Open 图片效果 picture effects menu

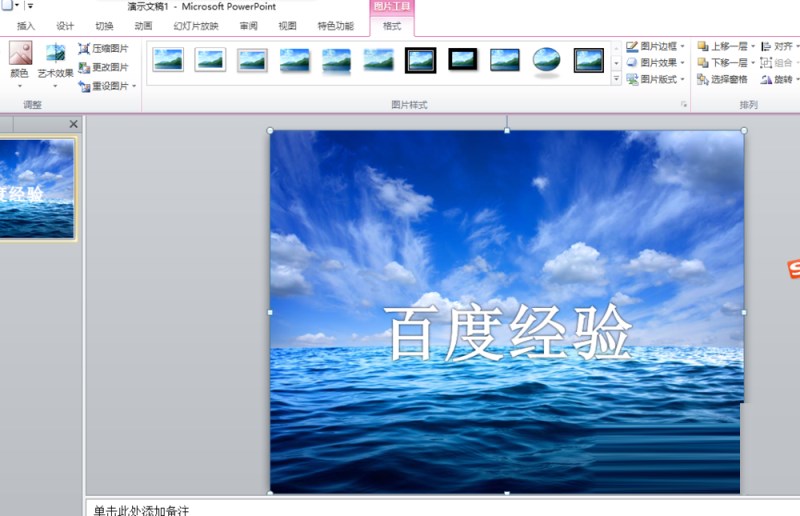tap(655, 63)
